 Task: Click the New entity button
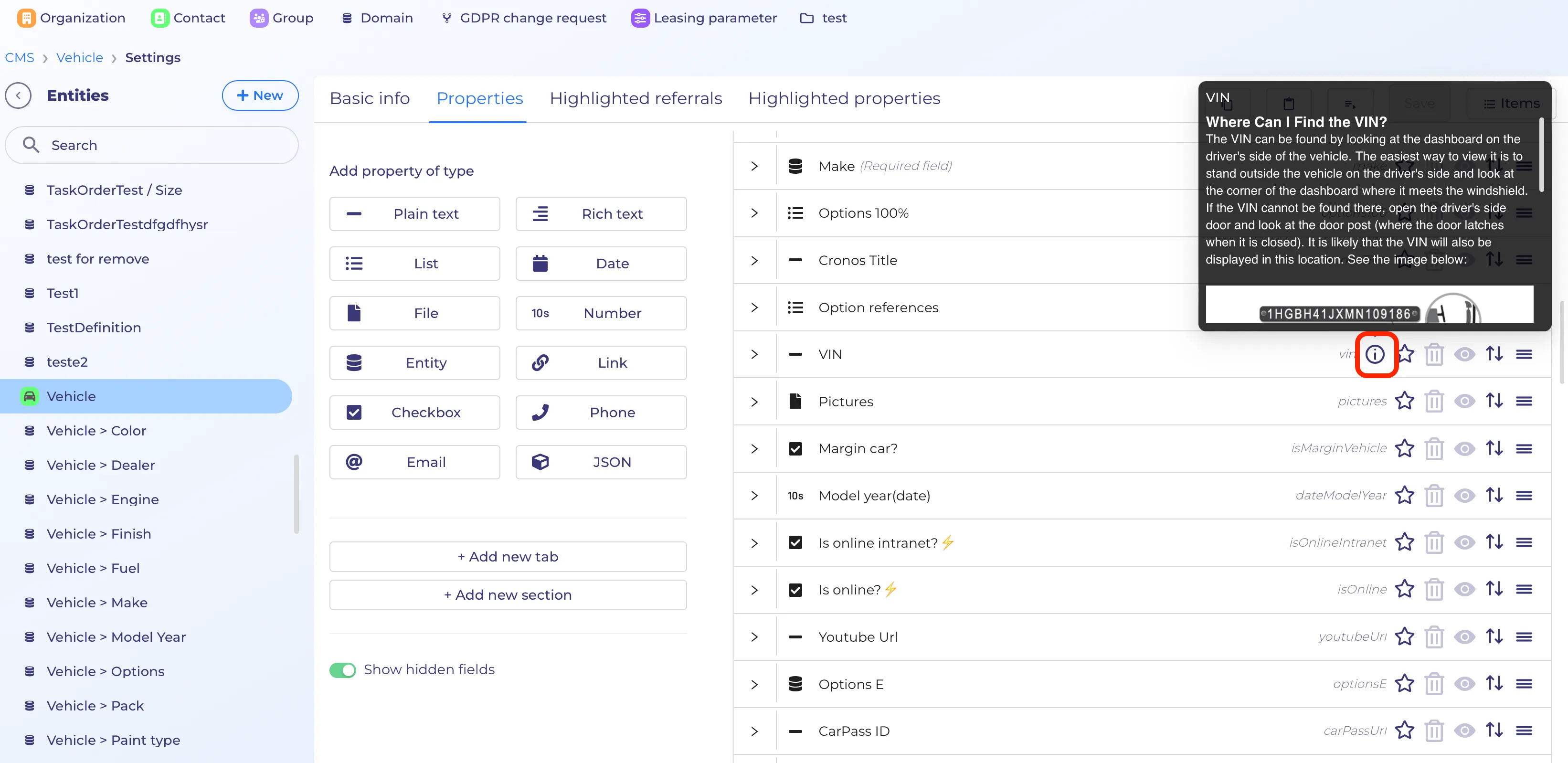click(260, 95)
